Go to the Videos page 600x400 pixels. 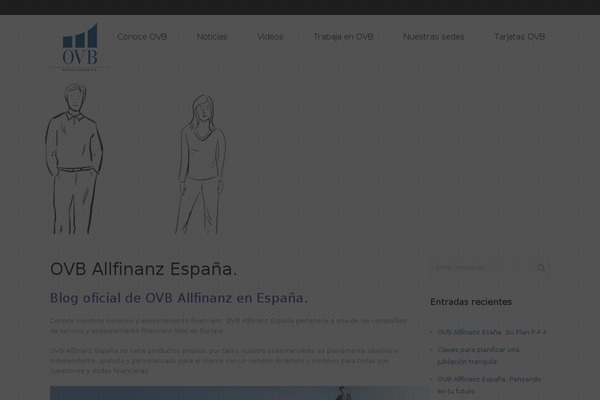[x=270, y=37]
